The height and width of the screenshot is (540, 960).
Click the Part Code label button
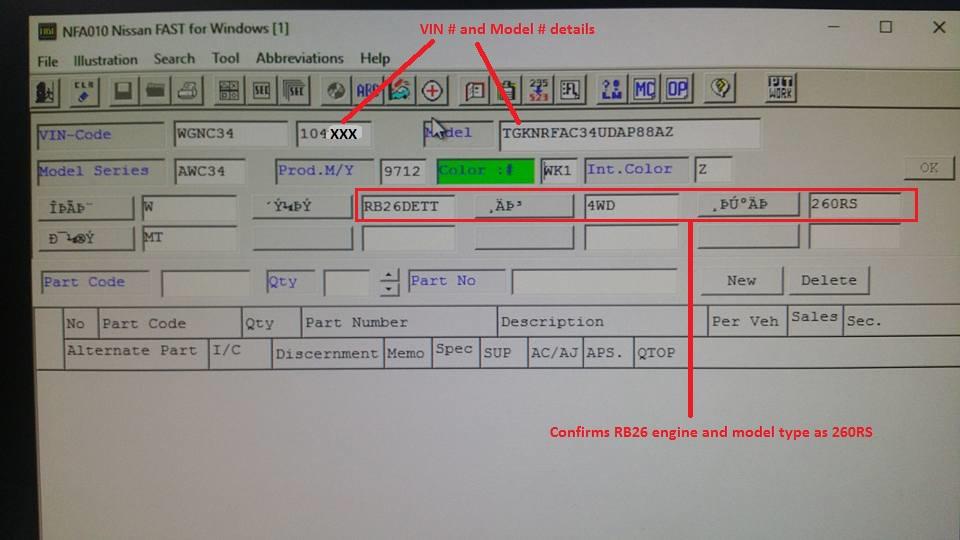[x=95, y=282]
